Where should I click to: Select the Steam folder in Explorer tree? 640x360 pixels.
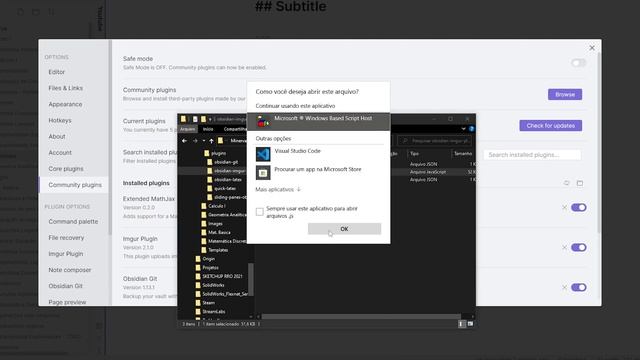(205, 302)
